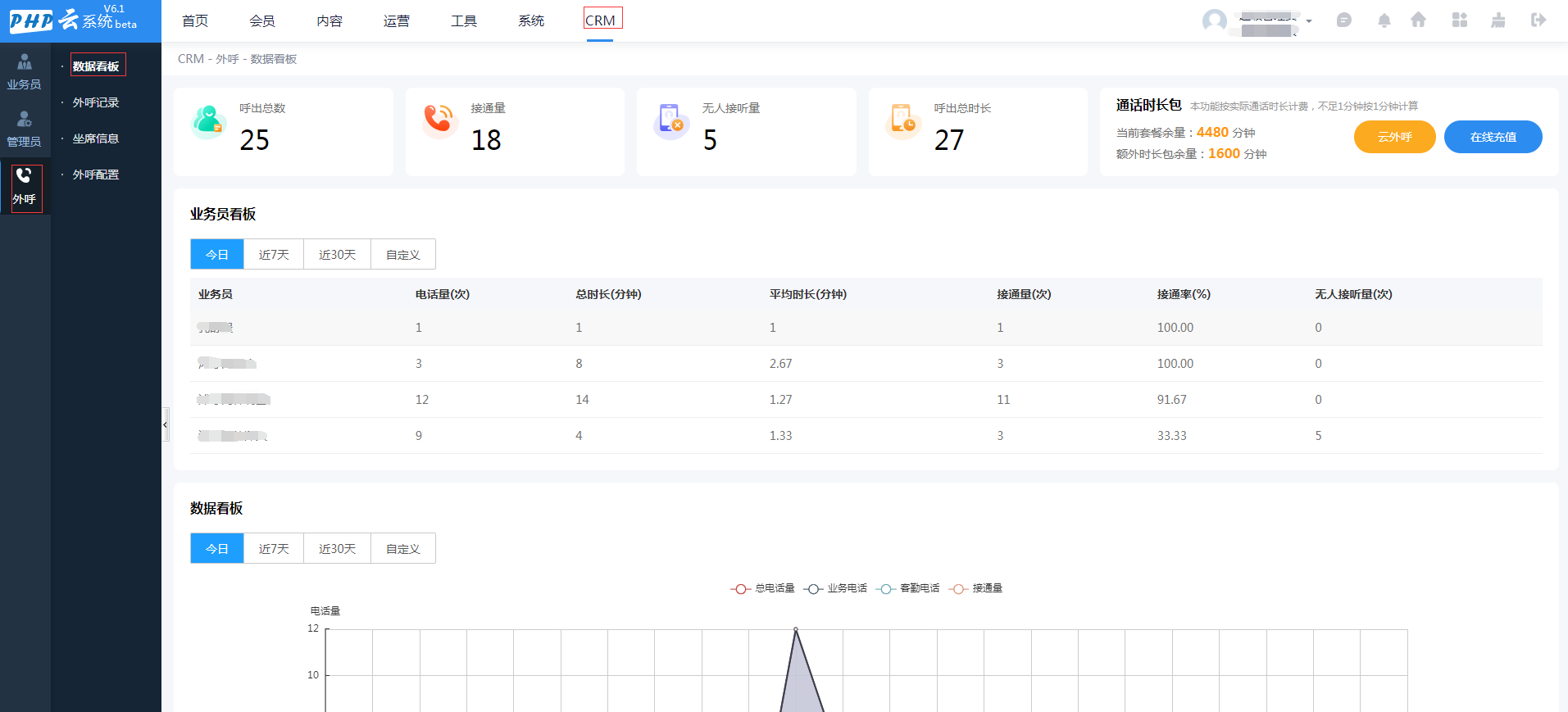Click the 1600 extra duration balance value
This screenshot has height=712, width=1568.
(x=1224, y=153)
